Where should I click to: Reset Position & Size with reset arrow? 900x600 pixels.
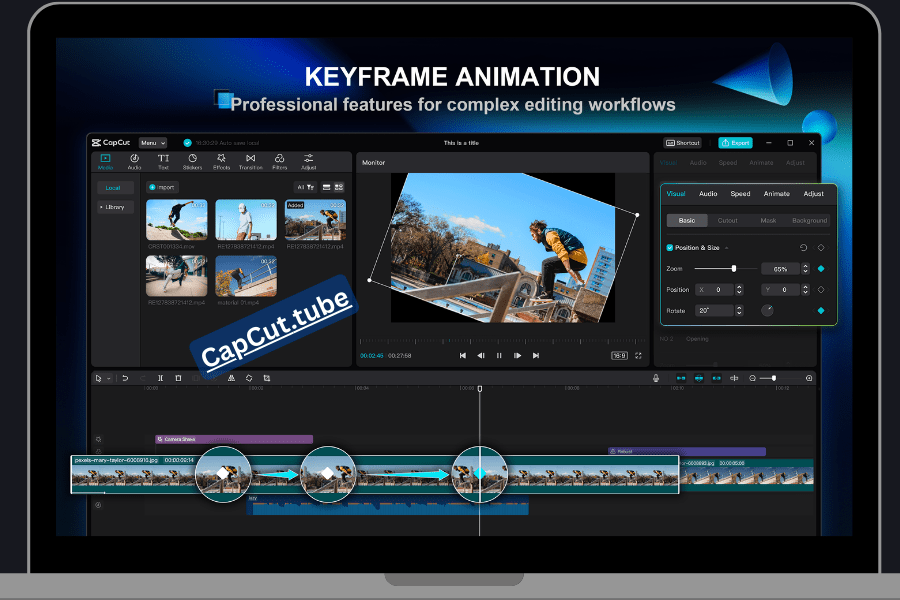tap(804, 247)
